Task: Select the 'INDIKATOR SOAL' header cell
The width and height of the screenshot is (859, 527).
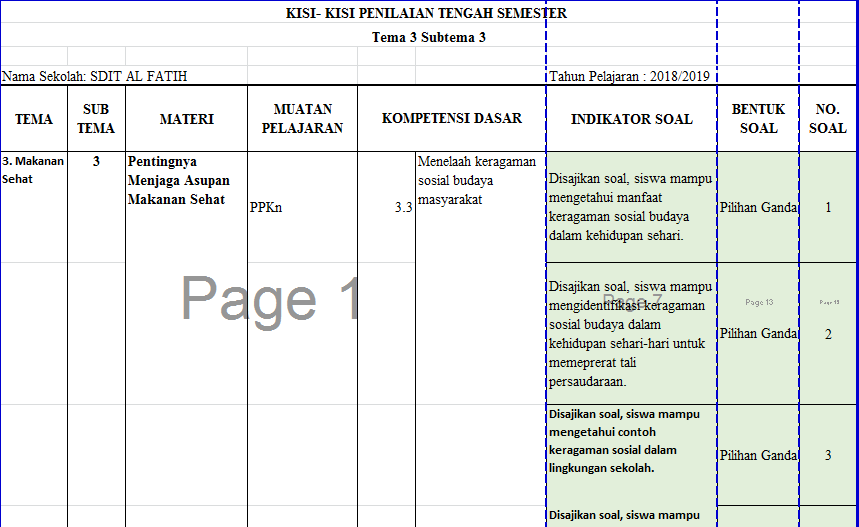Action: (632, 119)
